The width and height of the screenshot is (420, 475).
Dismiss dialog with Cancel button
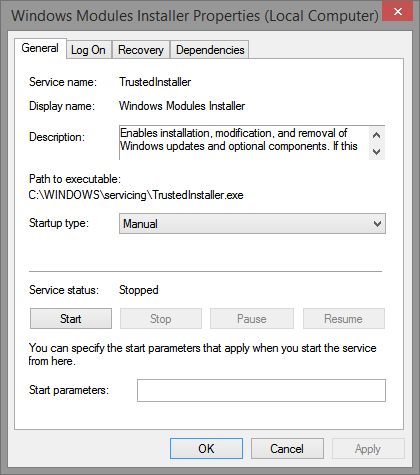point(287,449)
